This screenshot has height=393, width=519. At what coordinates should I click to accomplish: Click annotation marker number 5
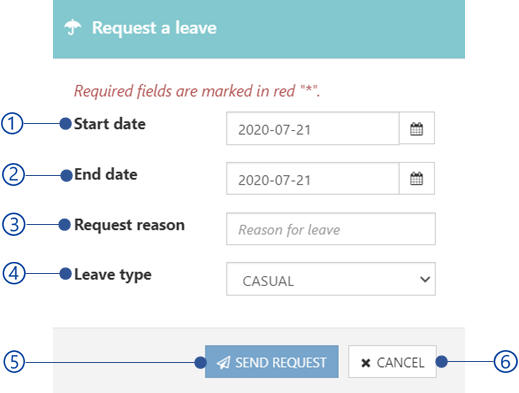(x=14, y=362)
